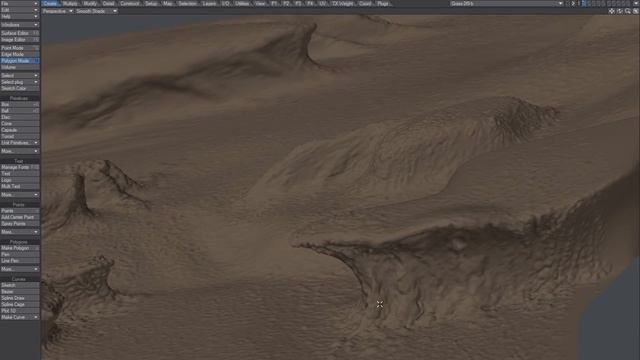
Task: Select the Bezier curve tool
Action: point(20,292)
